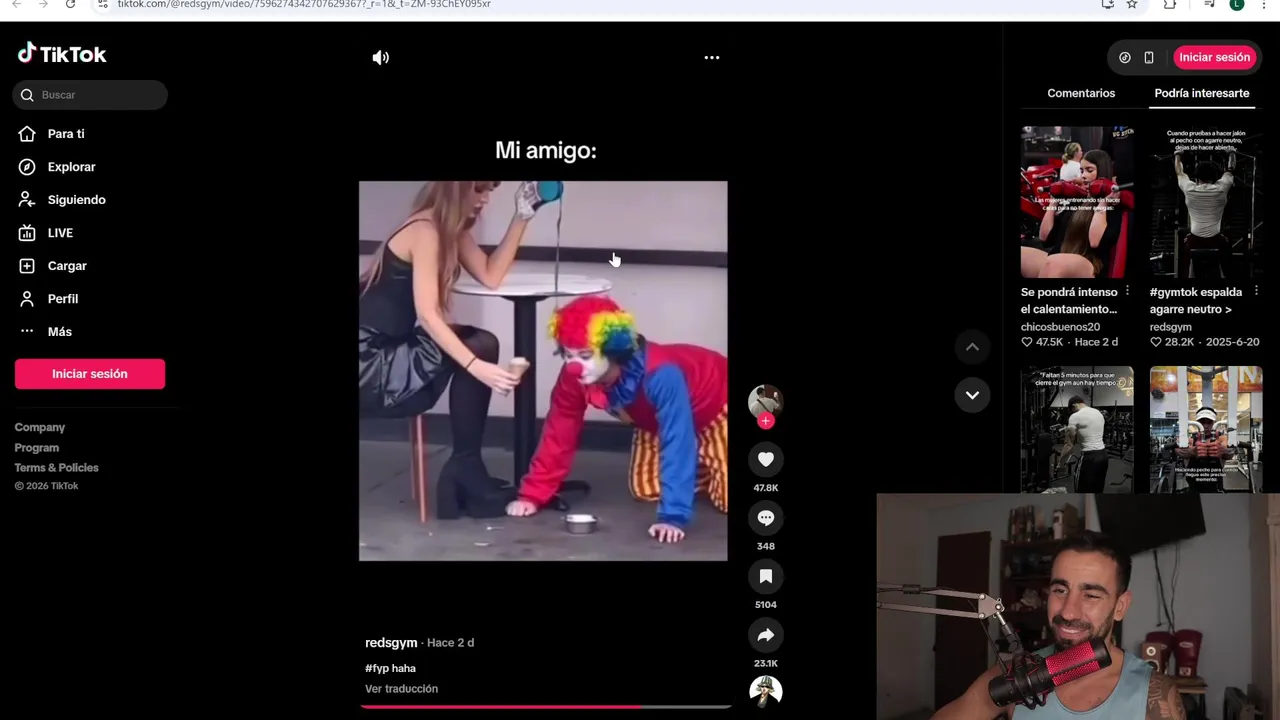Screen dimensions: 1280x720
Task: Open the browser profile avatar L
Action: (x=1237, y=4)
